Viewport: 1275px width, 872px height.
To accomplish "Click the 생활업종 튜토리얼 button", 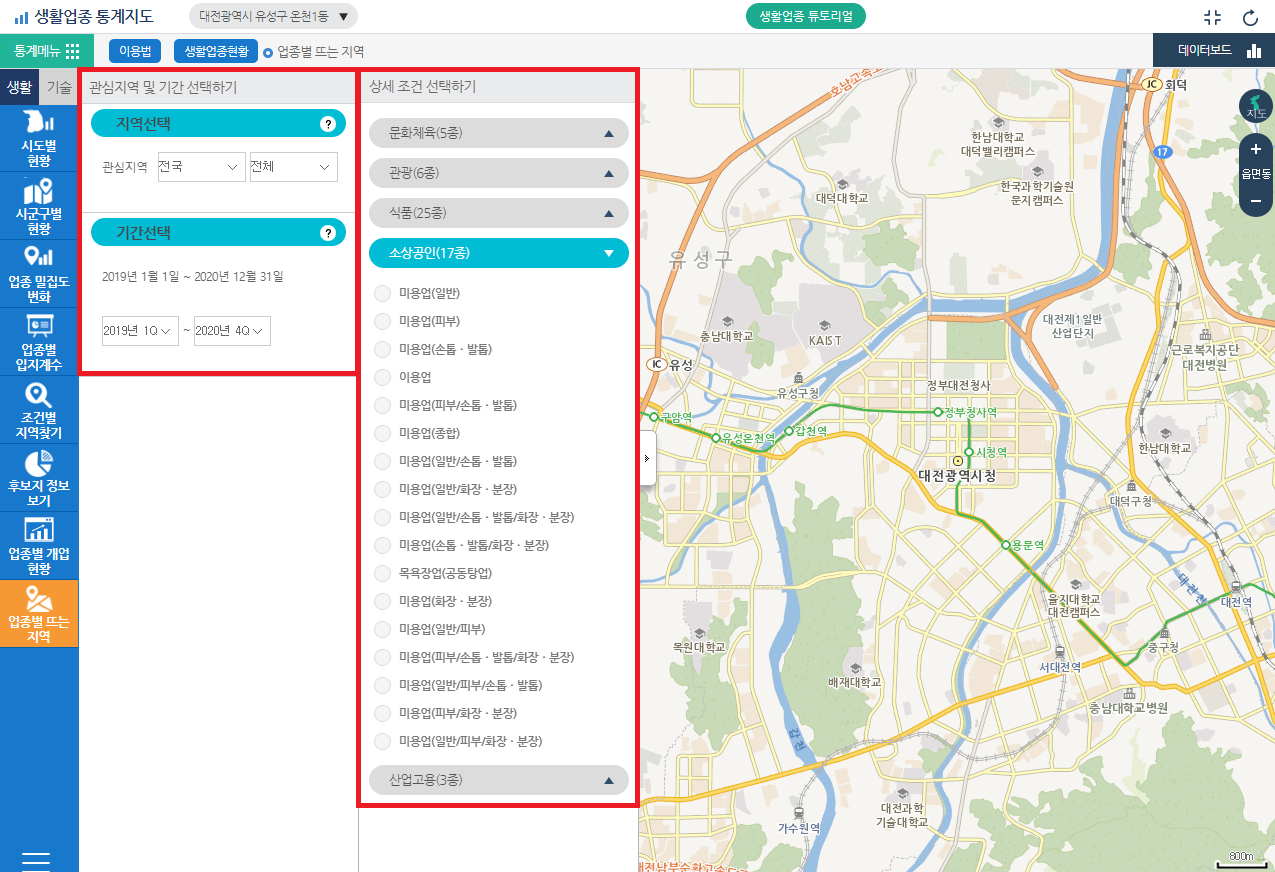I will [805, 17].
